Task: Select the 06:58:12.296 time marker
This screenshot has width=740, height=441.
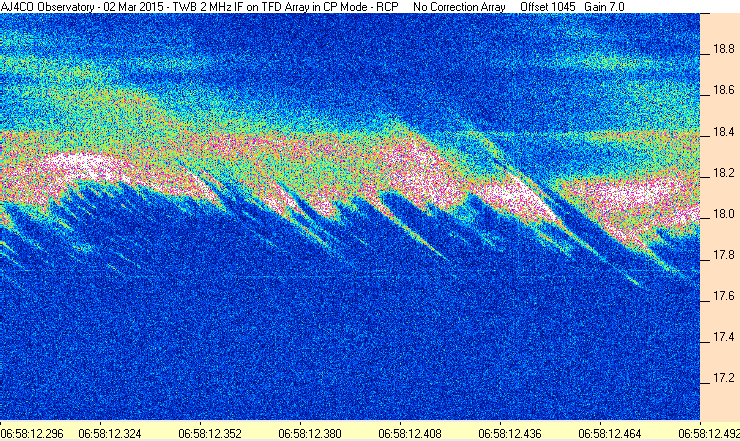Action: [32, 433]
